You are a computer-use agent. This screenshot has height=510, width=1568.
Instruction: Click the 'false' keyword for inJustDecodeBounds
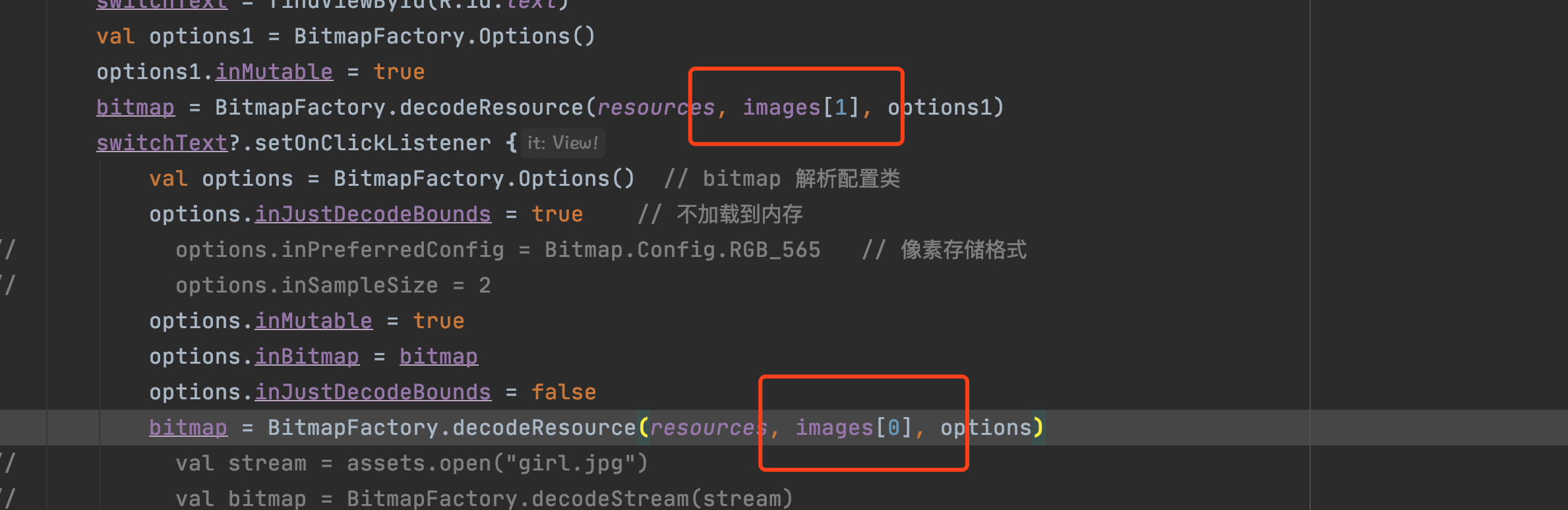click(564, 392)
